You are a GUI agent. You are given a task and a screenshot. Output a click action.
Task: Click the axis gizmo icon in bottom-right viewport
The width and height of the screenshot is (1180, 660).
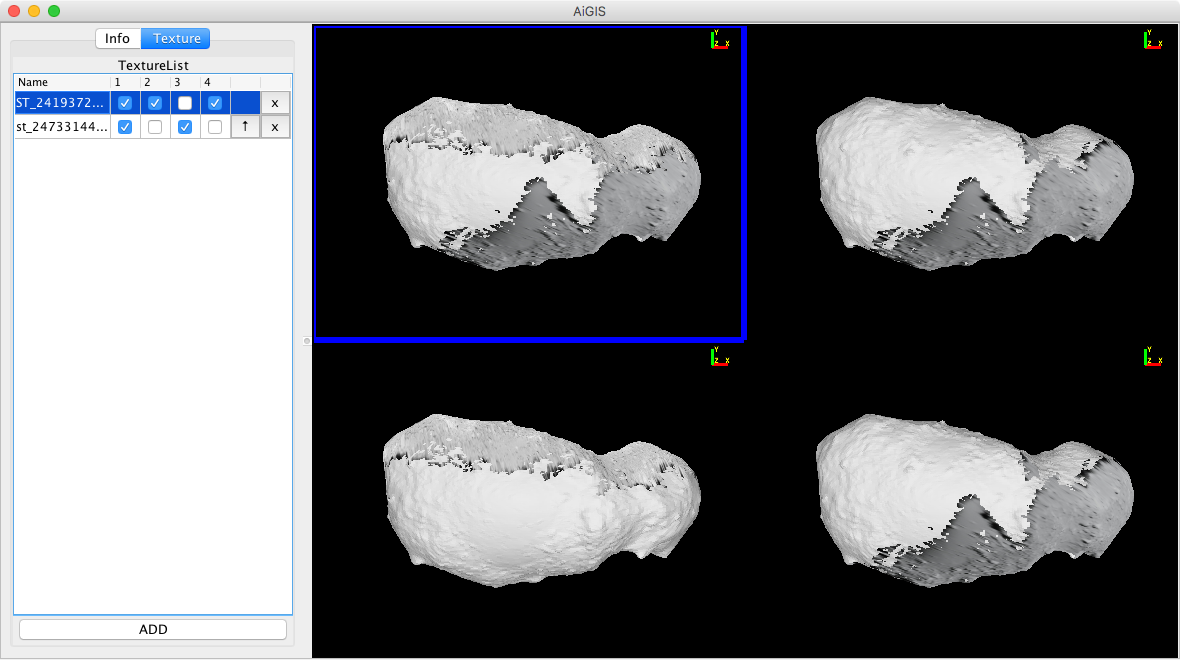[1153, 356]
